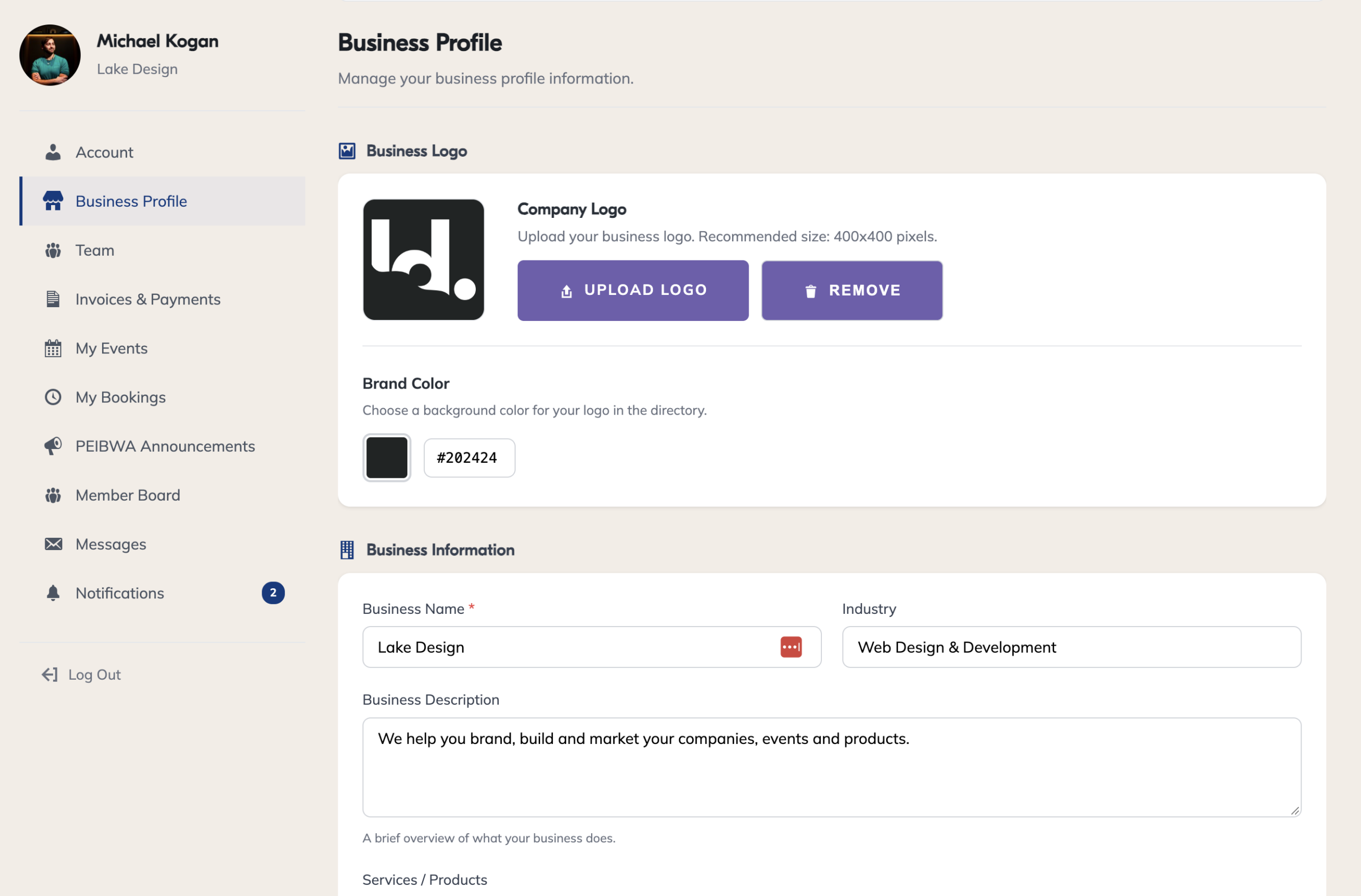
Task: Click the Remove logo button
Action: pos(852,291)
